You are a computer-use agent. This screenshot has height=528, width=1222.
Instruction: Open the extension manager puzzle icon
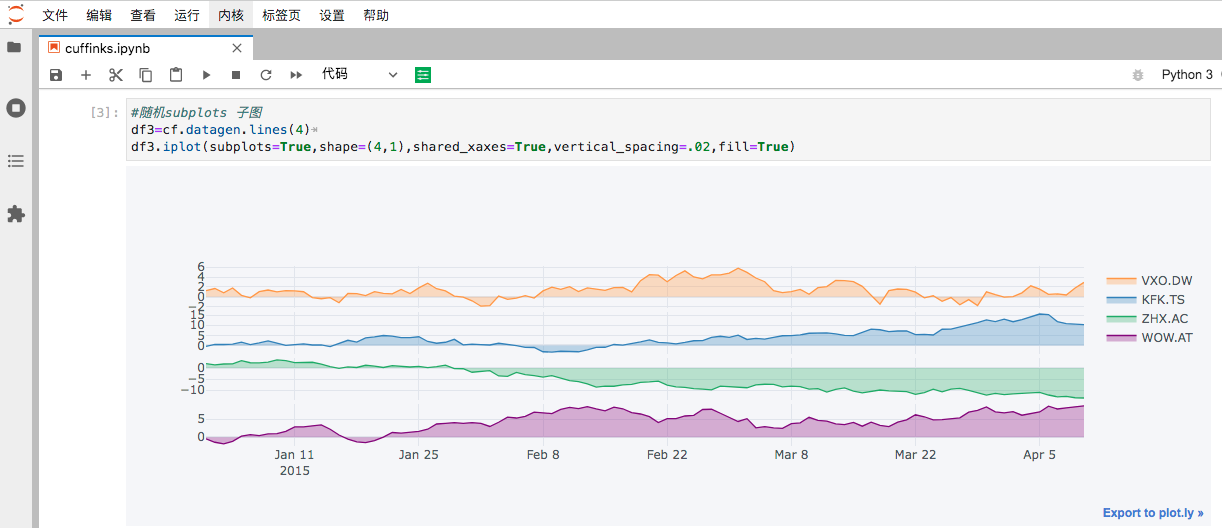[15, 214]
